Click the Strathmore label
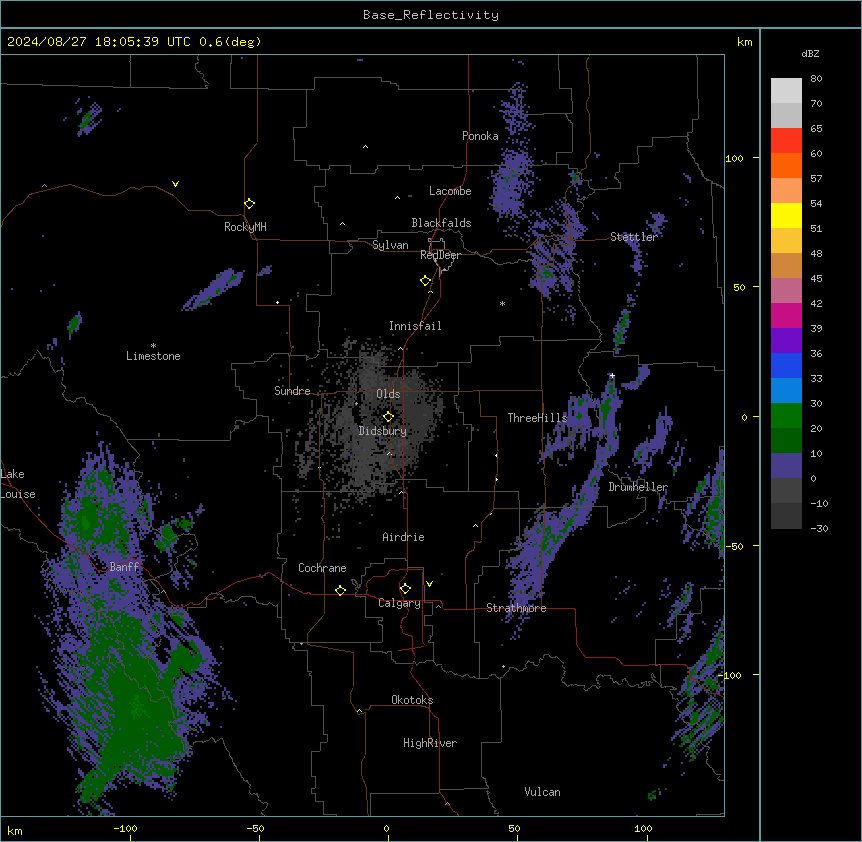862x842 pixels. tap(516, 608)
